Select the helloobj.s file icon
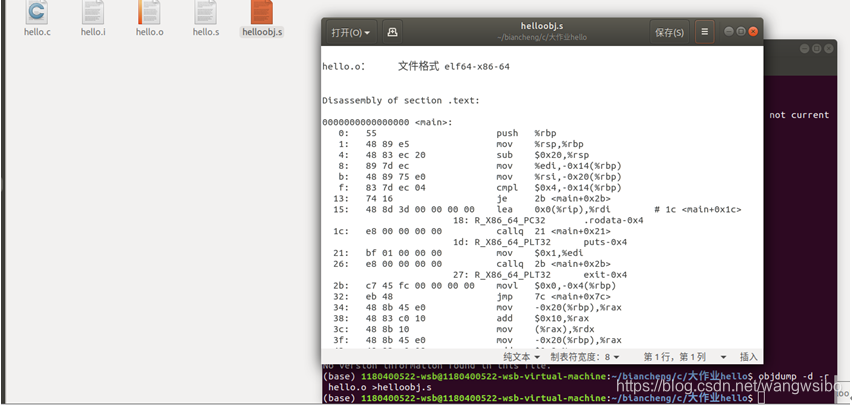The height and width of the screenshot is (405, 852). [x=262, y=13]
